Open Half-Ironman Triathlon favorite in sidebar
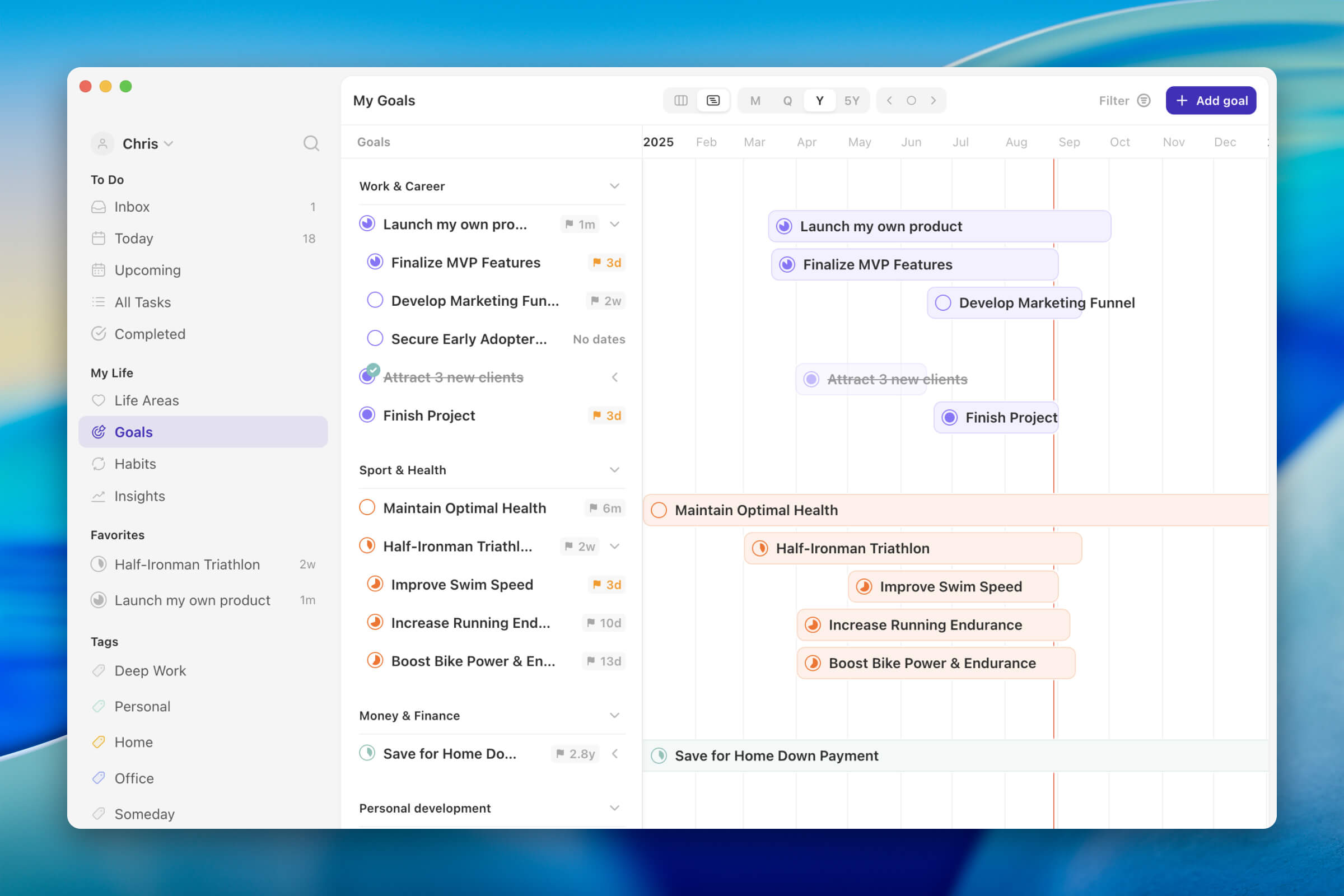Image resolution: width=1344 pixels, height=896 pixels. (x=187, y=564)
